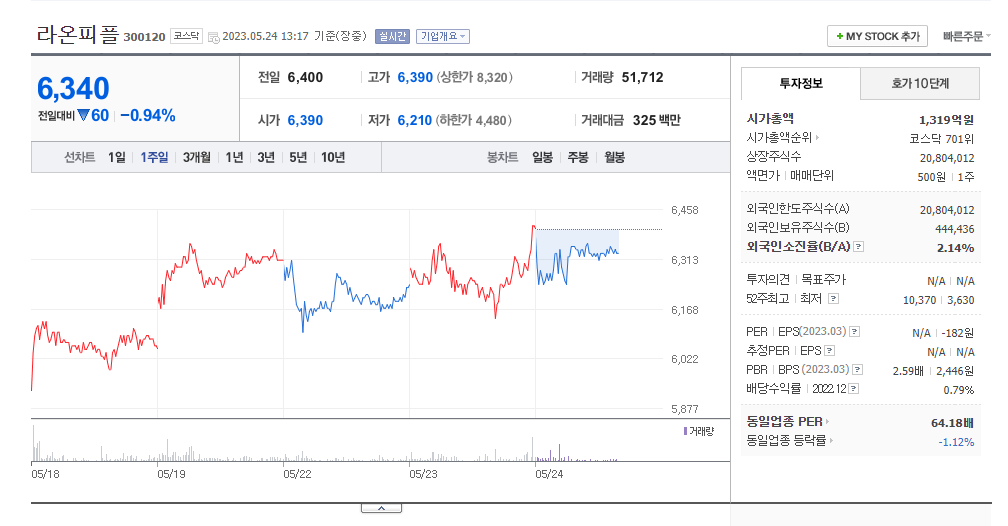Click help icon next to 52주최고 최저
1008x526 pixels.
pyautogui.click(x=833, y=299)
